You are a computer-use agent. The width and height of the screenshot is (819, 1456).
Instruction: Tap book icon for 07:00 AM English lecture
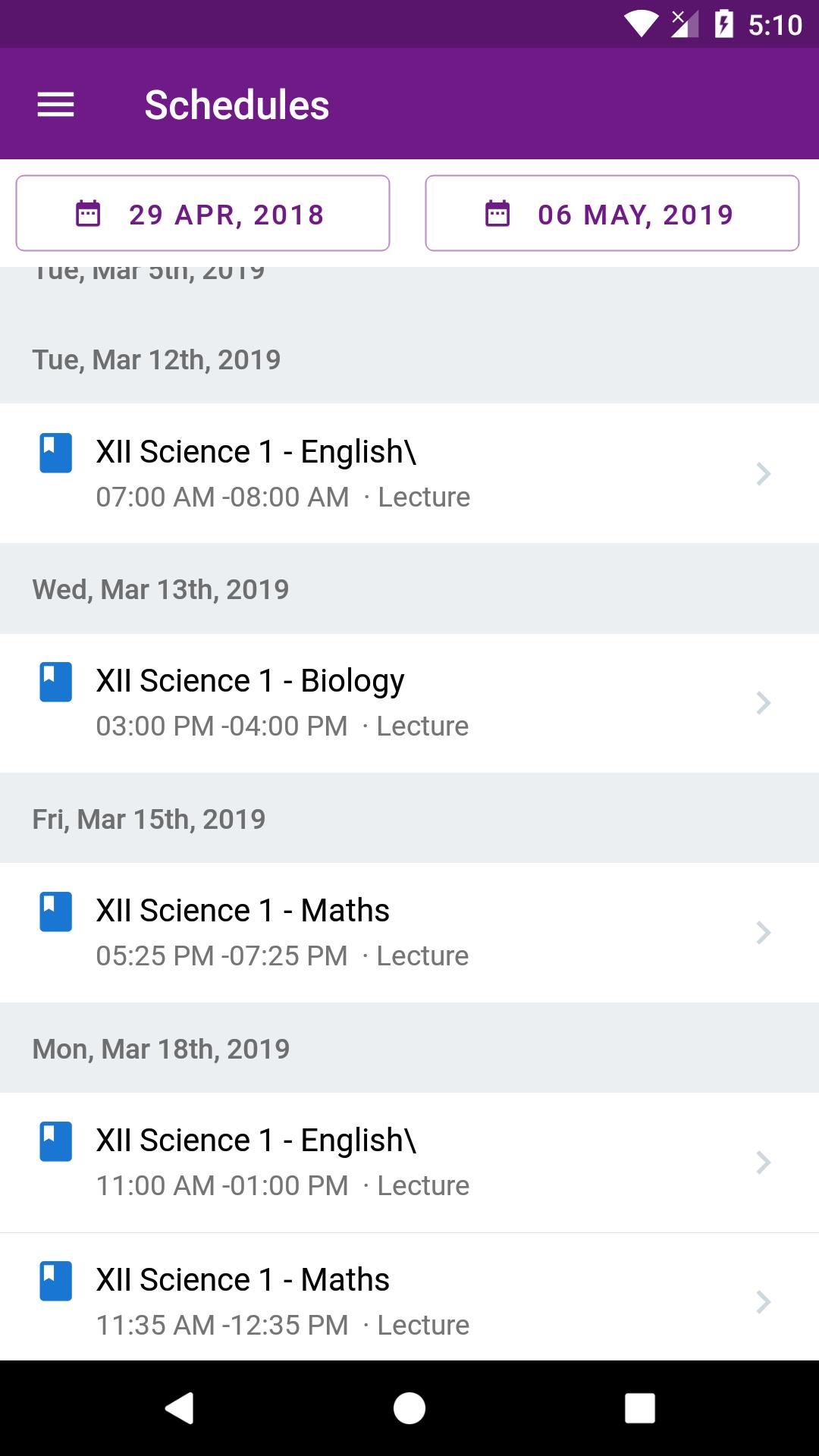coord(56,453)
